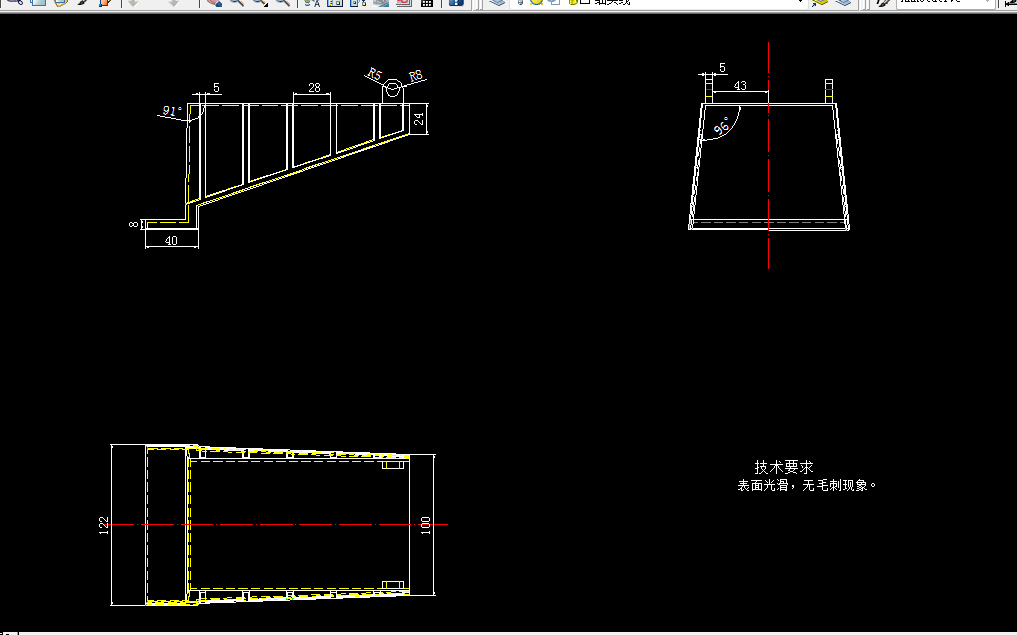Toggle the freeze icon for current layer

(x=534, y=4)
